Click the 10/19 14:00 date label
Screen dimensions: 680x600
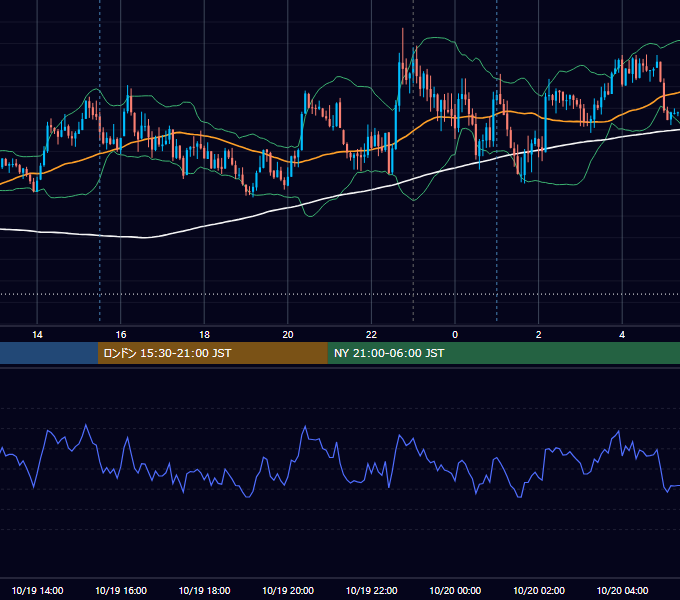37,590
